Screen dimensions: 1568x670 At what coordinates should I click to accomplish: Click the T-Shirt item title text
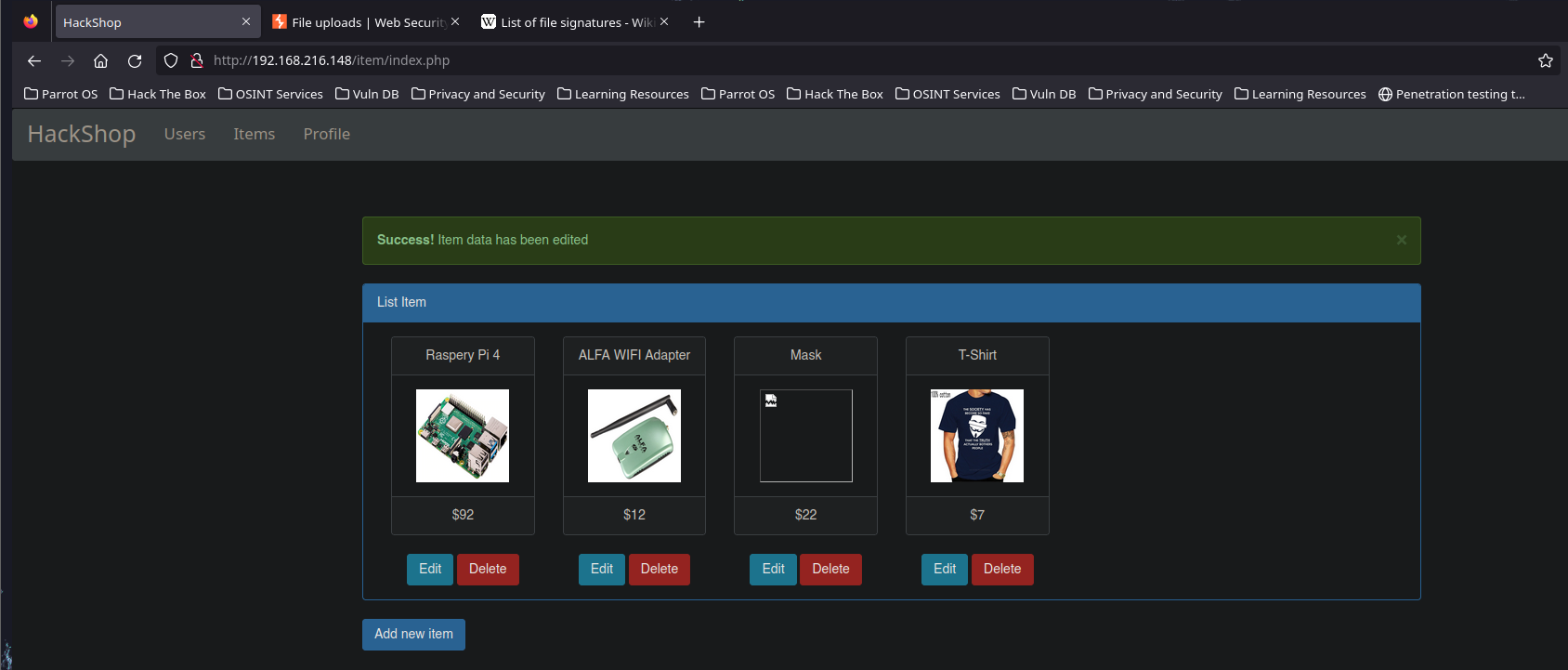[977, 355]
